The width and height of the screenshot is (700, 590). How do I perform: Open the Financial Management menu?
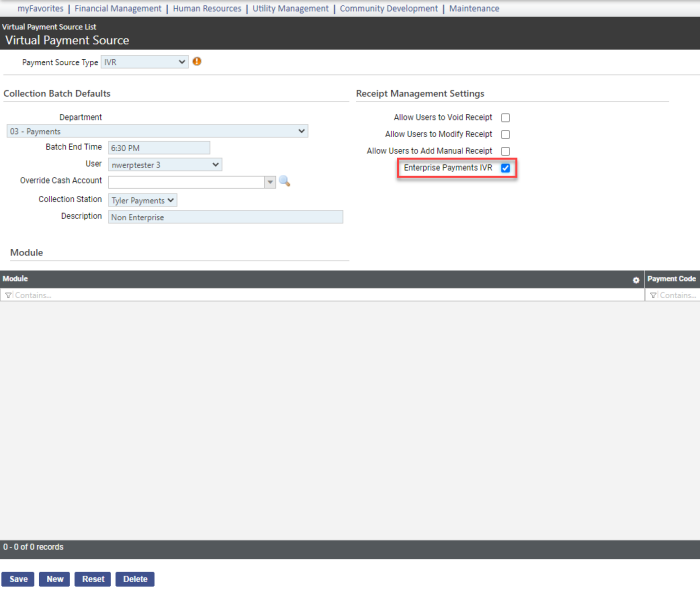click(118, 8)
